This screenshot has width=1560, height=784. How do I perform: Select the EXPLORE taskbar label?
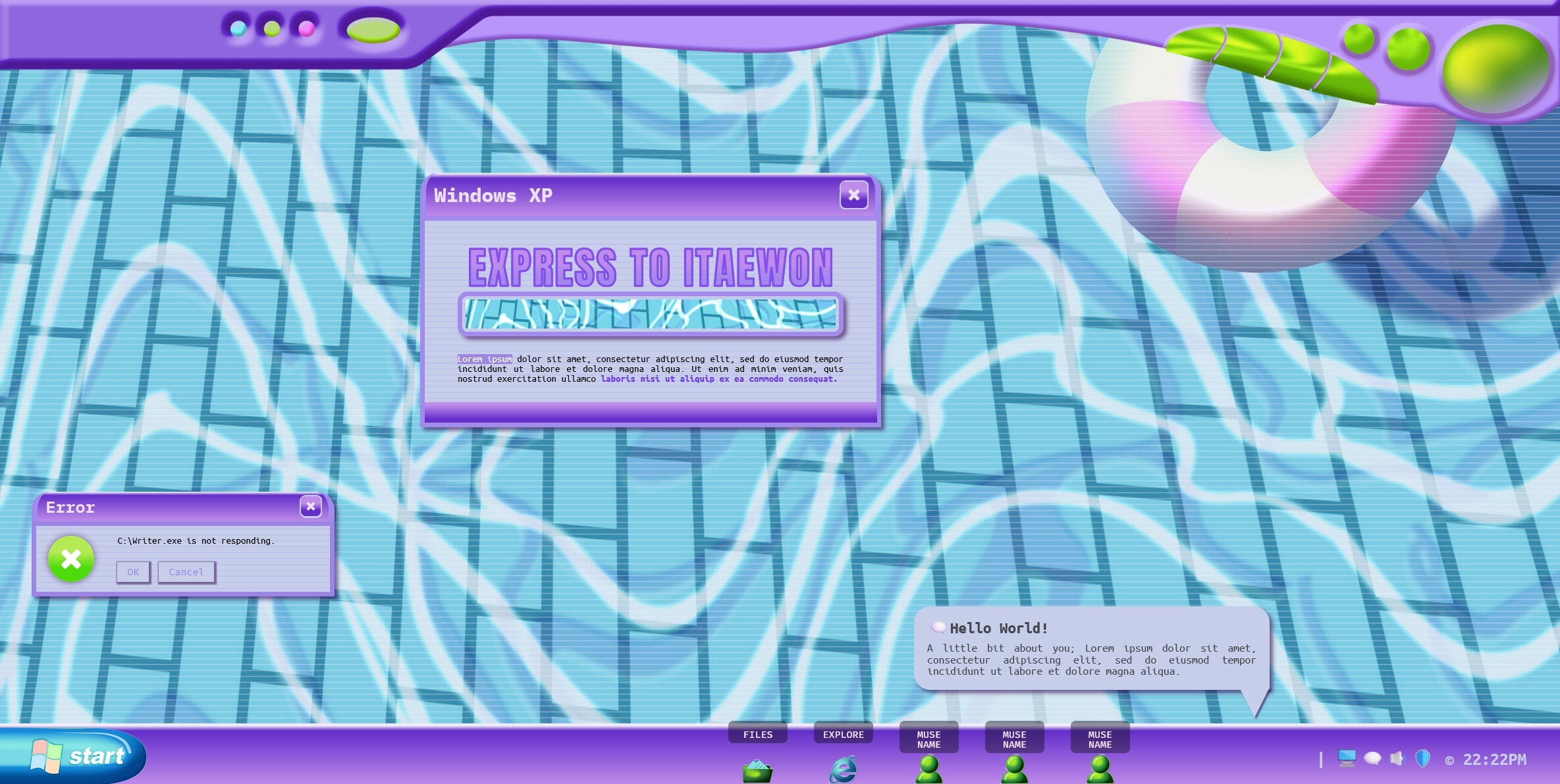(x=843, y=735)
